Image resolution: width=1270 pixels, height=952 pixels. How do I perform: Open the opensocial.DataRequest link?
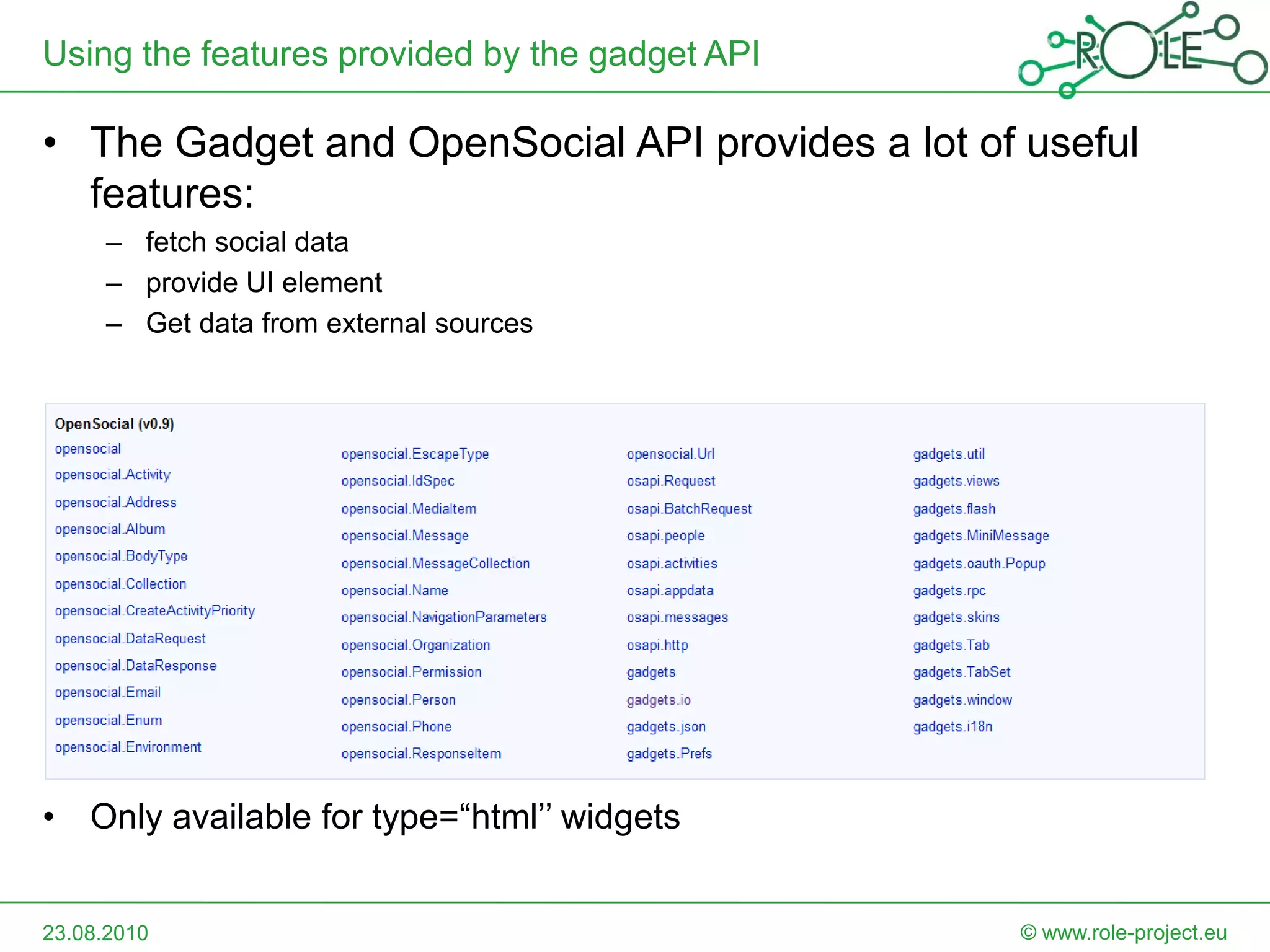pos(130,638)
